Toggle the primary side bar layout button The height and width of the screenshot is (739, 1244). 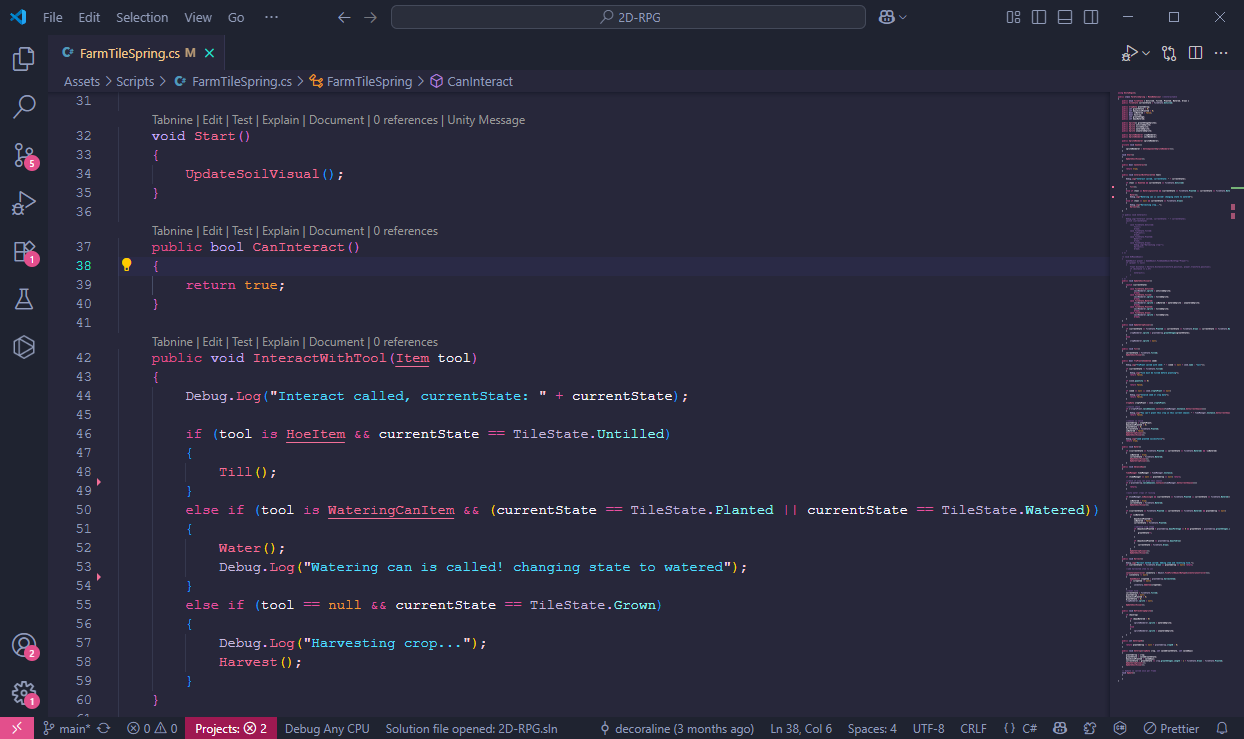click(x=1040, y=17)
